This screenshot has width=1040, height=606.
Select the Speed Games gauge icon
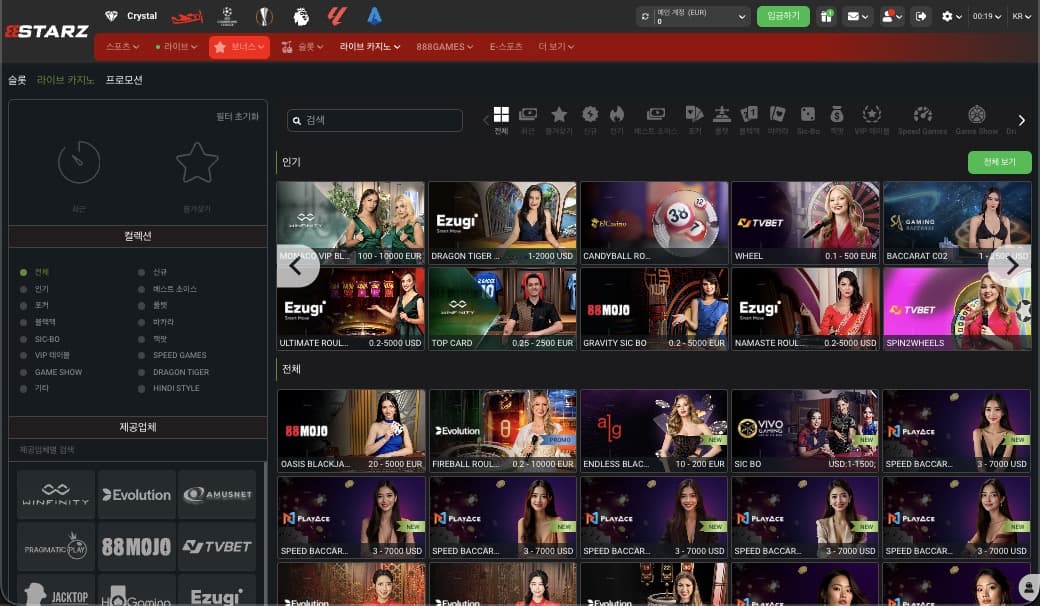pyautogui.click(x=922, y=115)
